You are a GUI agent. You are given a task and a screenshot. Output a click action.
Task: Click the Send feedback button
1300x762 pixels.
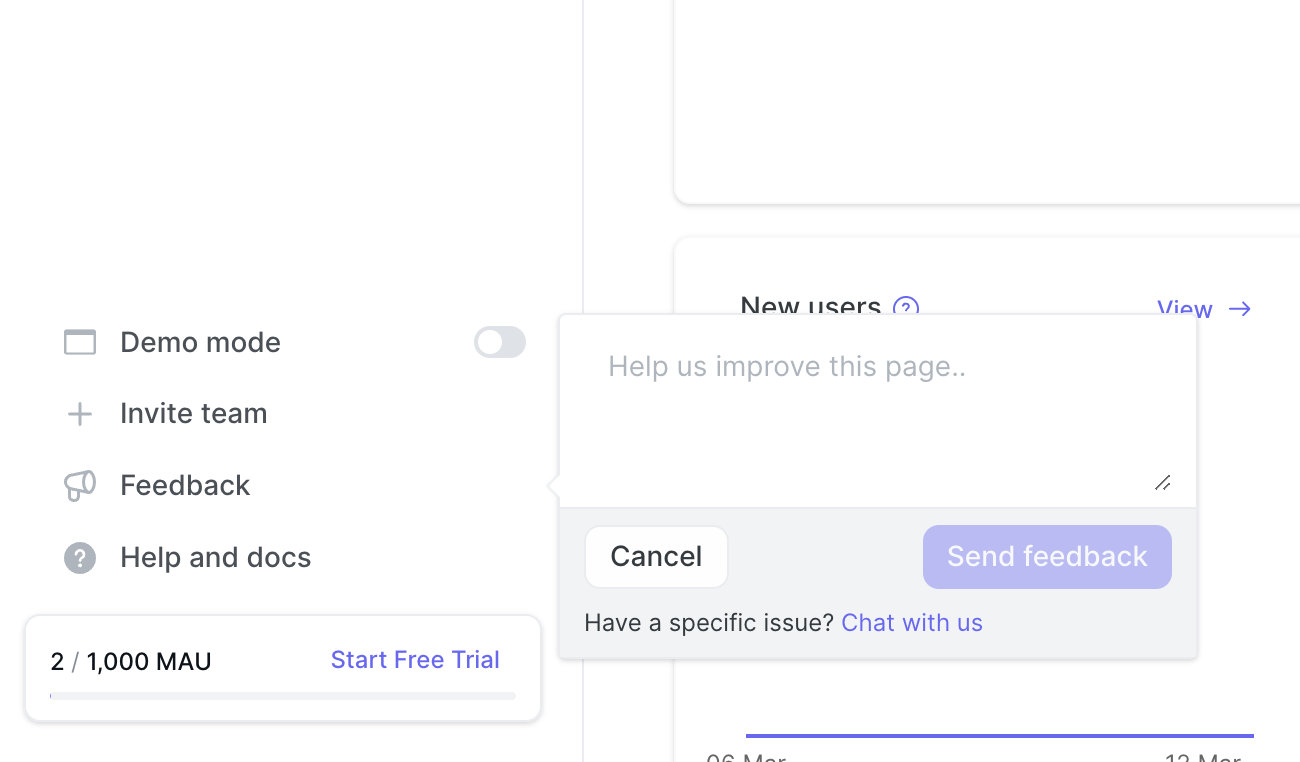click(1047, 557)
